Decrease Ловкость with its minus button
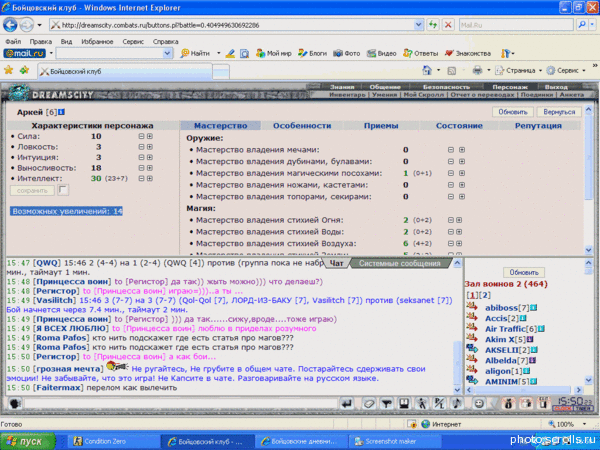Image resolution: width=600 pixels, height=450 pixels. click(141, 147)
